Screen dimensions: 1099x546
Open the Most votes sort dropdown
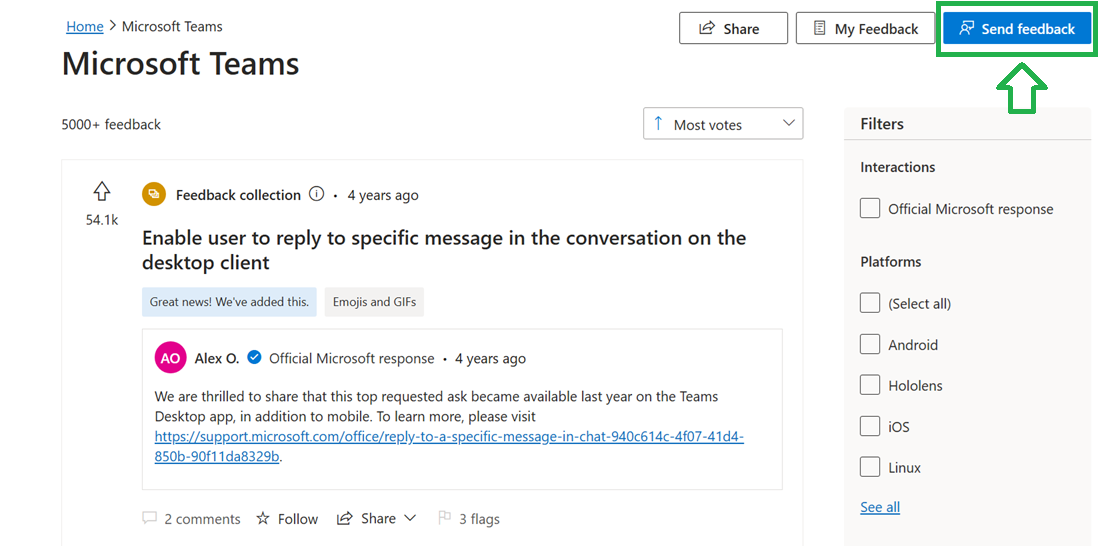pos(723,124)
